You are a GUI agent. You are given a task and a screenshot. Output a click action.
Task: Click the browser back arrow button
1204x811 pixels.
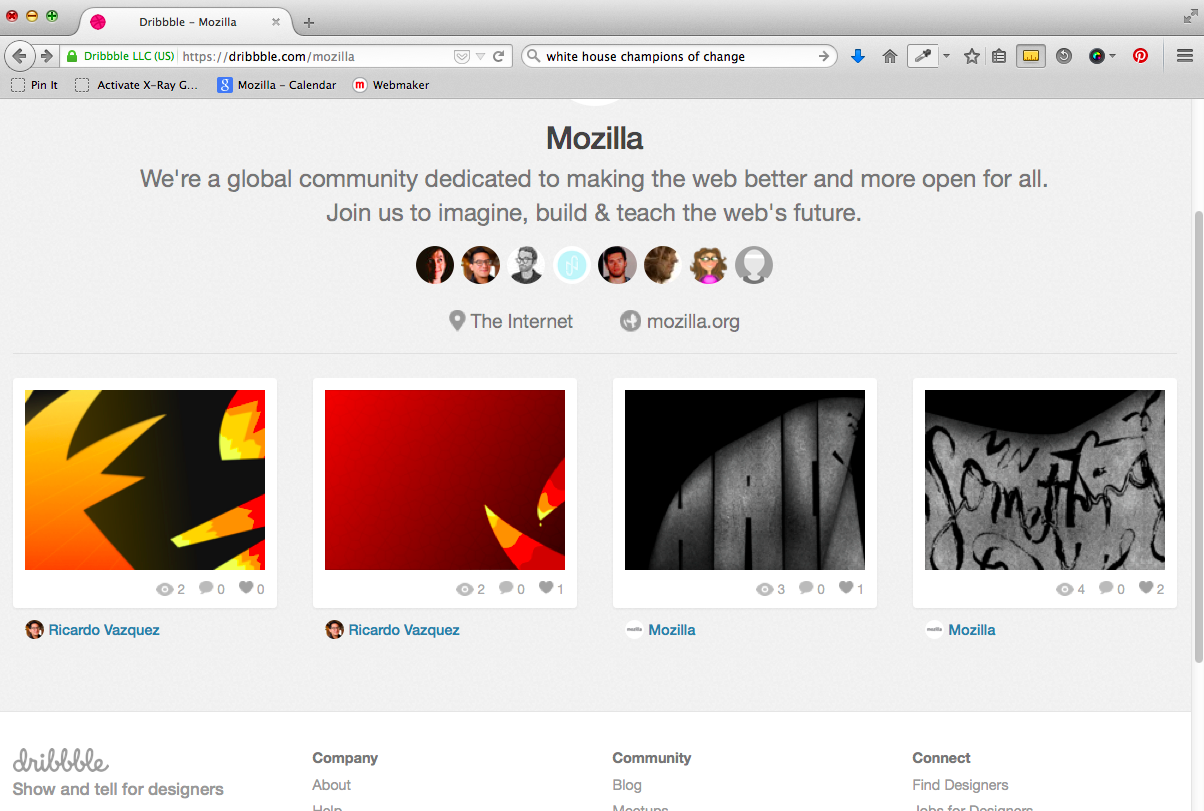[x=19, y=56]
